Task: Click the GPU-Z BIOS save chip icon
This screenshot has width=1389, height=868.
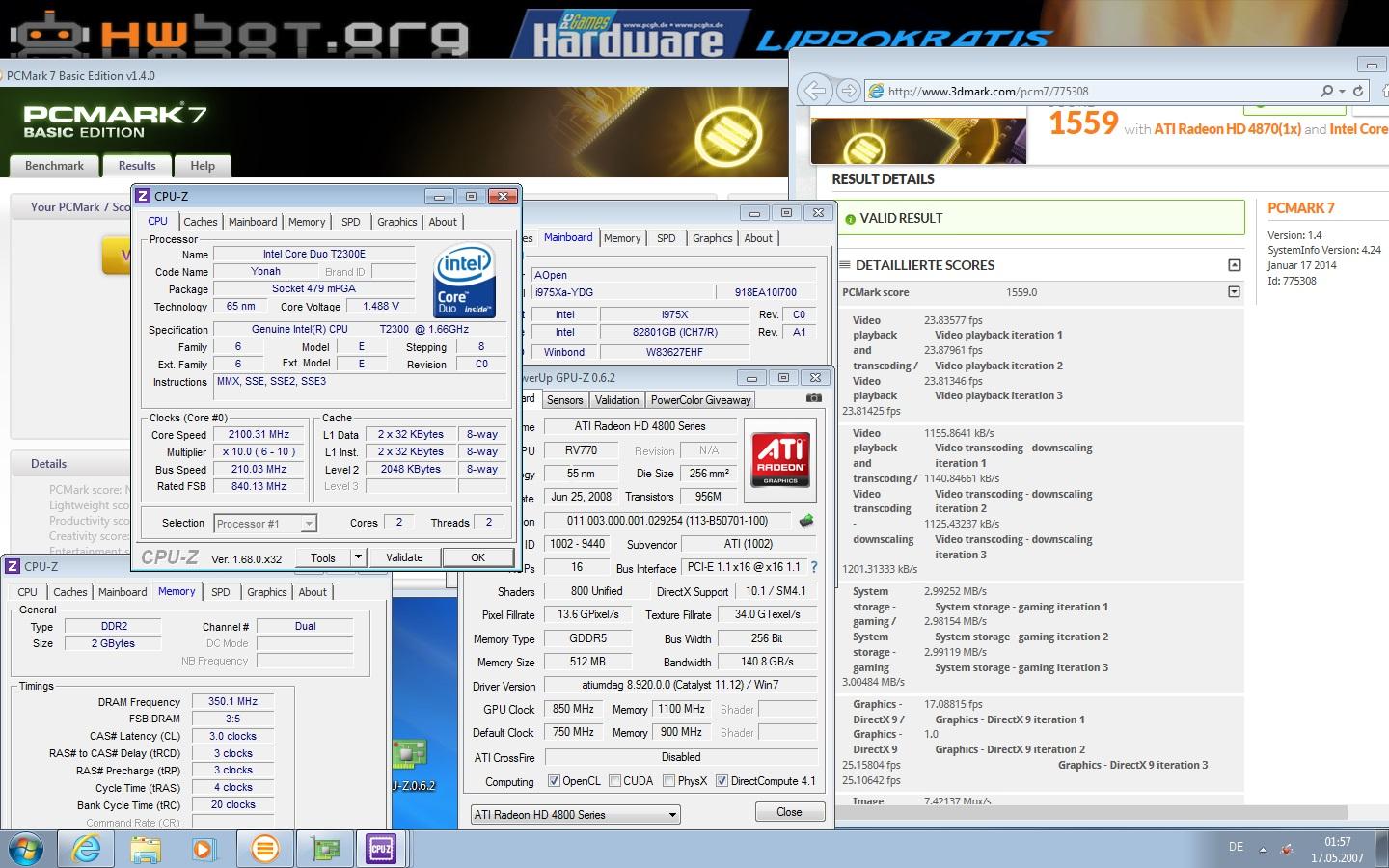Action: click(x=806, y=520)
